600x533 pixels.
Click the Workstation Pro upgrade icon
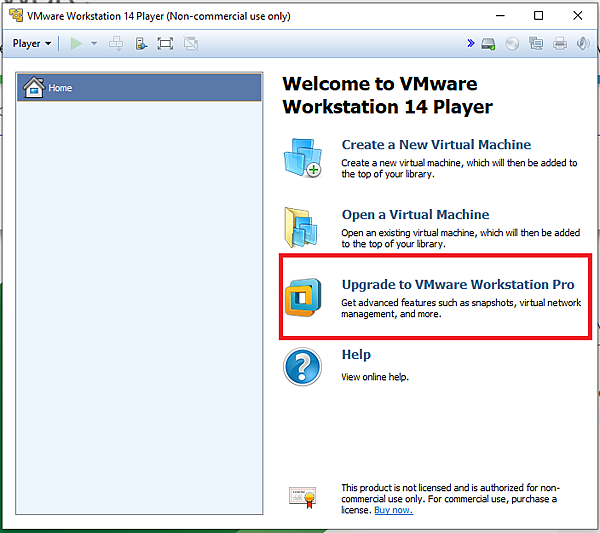303,297
